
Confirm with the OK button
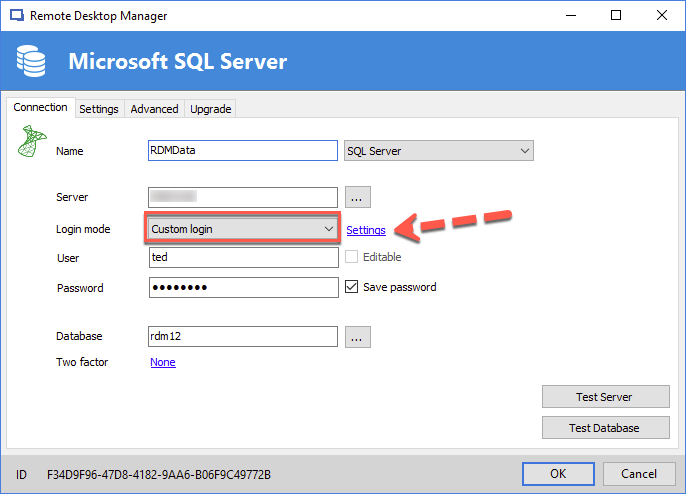point(558,473)
